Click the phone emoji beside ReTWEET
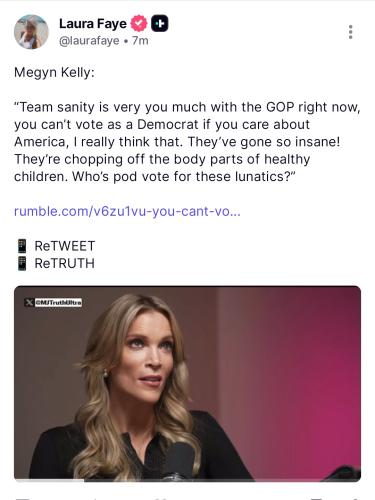Viewport: 375px width, 500px height. click(22, 246)
